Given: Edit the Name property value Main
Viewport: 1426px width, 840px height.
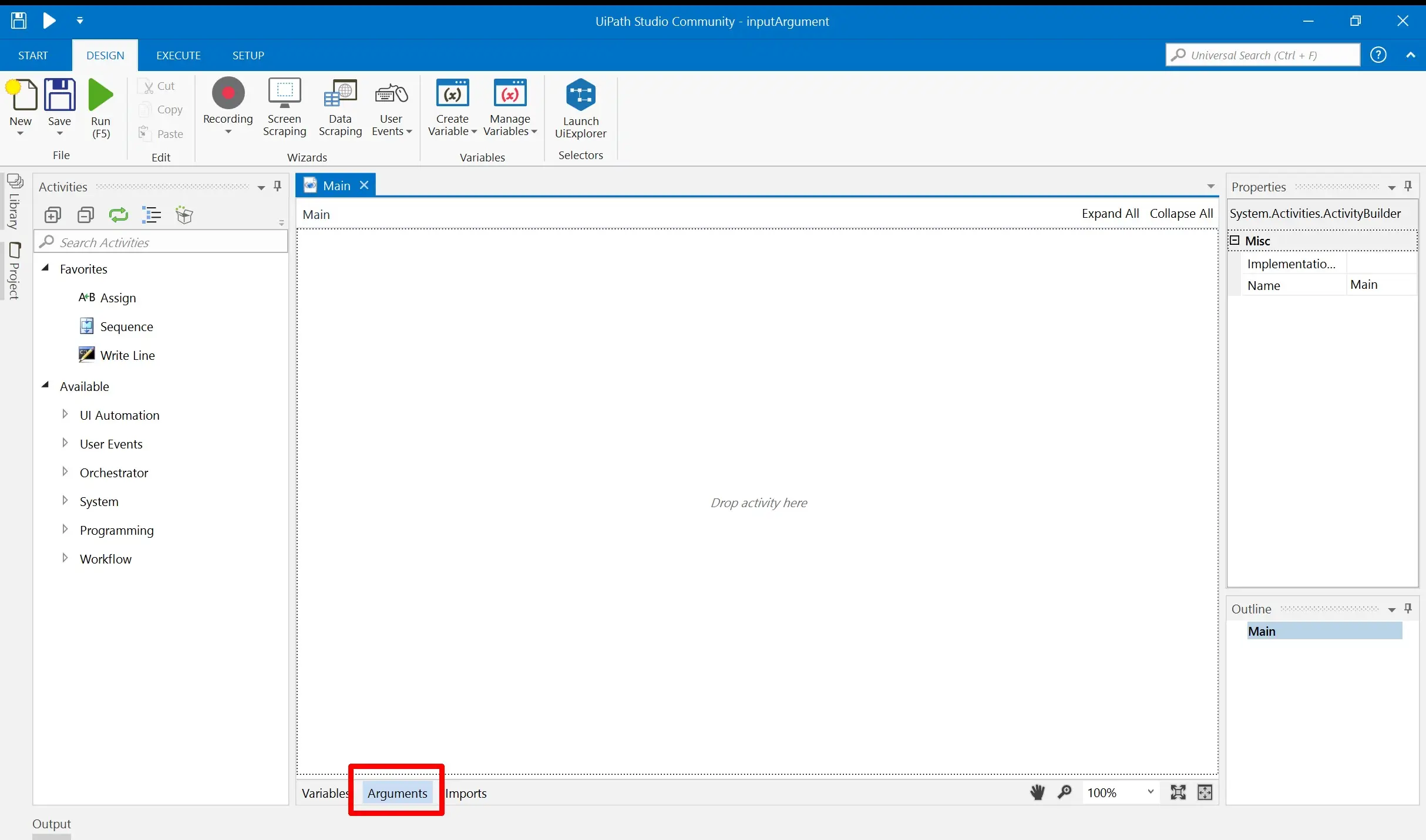Looking at the screenshot, I should pos(1381,285).
